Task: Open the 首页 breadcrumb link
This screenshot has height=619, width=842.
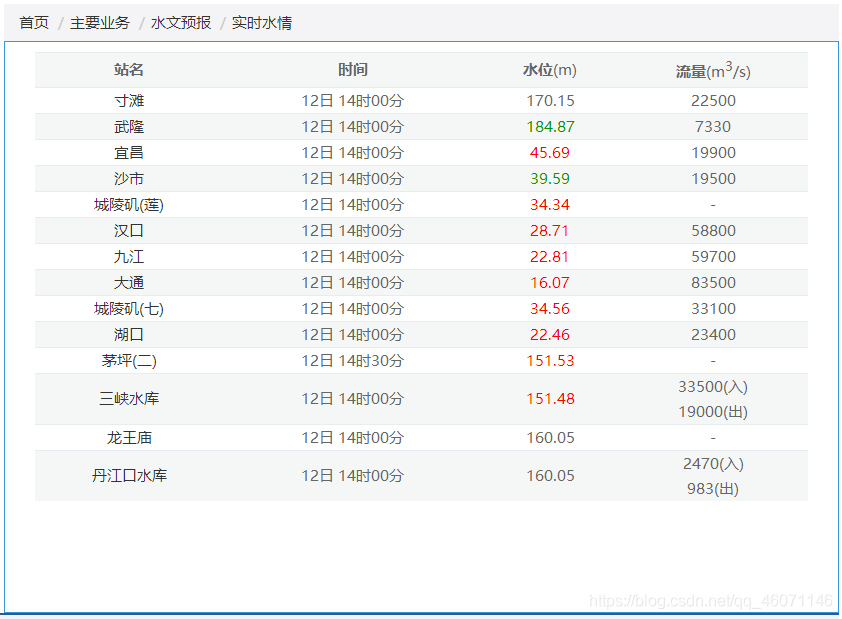Action: pos(34,23)
